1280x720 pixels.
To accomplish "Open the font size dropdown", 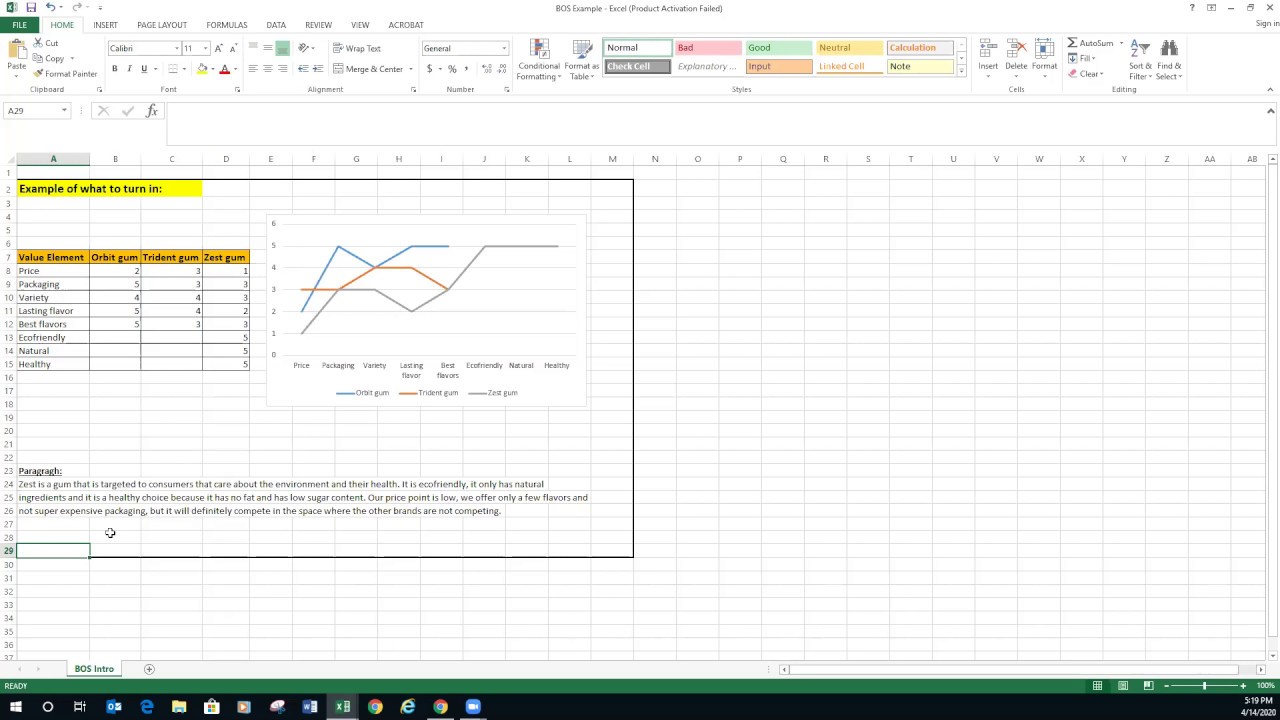I will click(205, 48).
